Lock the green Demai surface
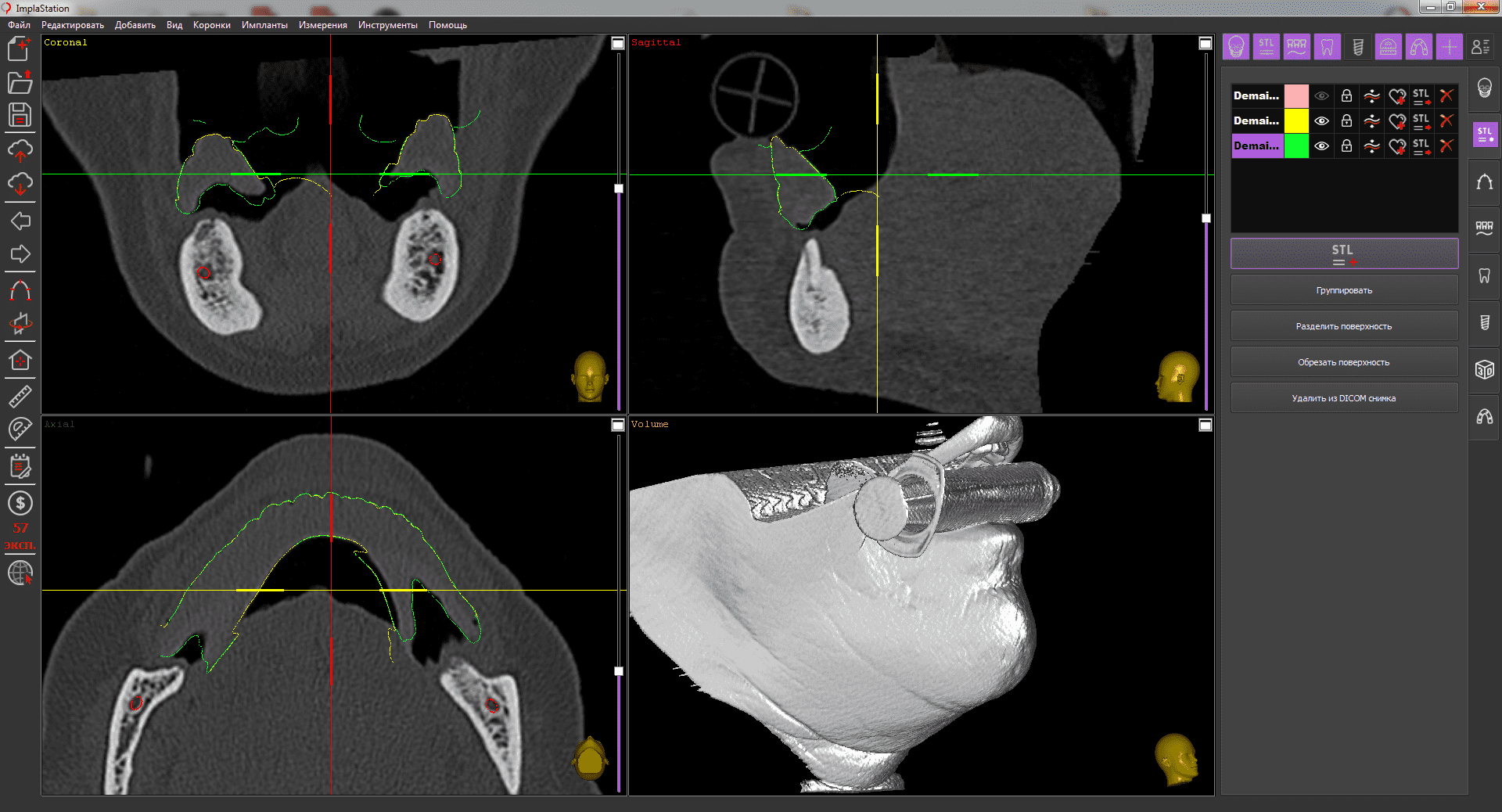Image resolution: width=1502 pixels, height=812 pixels. 1346,146
